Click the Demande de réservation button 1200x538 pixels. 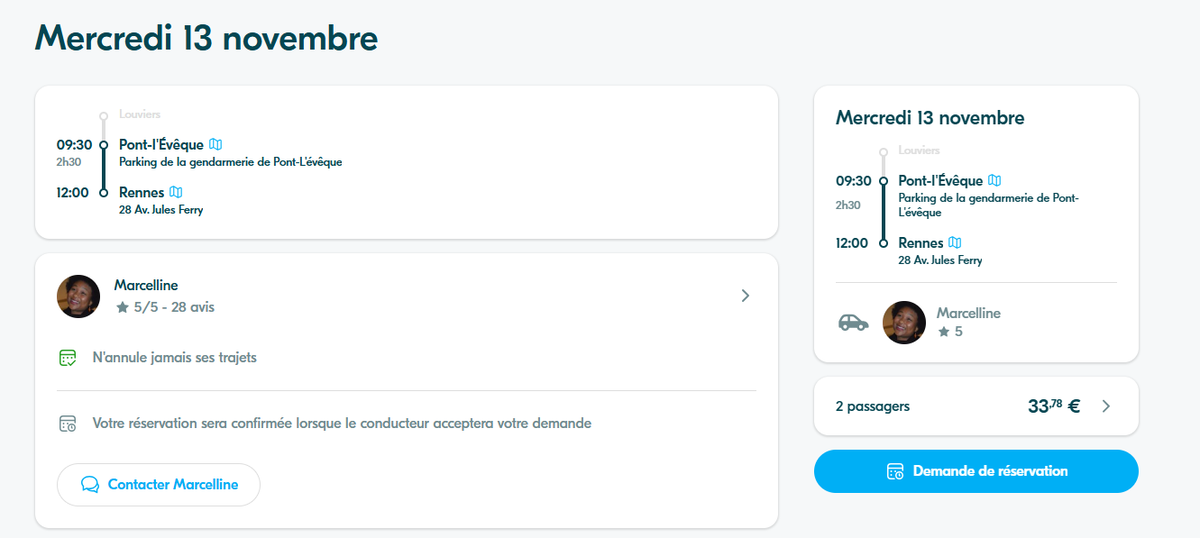pyautogui.click(x=976, y=471)
